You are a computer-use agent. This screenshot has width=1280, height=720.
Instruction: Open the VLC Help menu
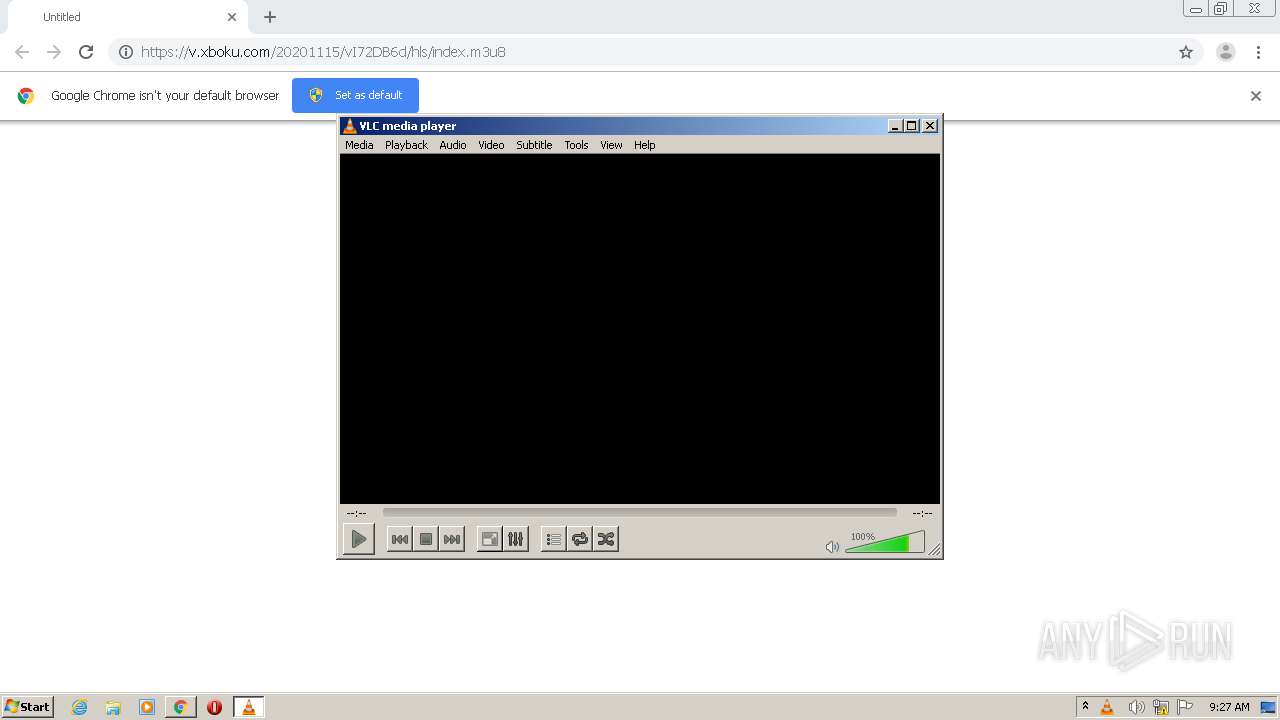tap(645, 145)
